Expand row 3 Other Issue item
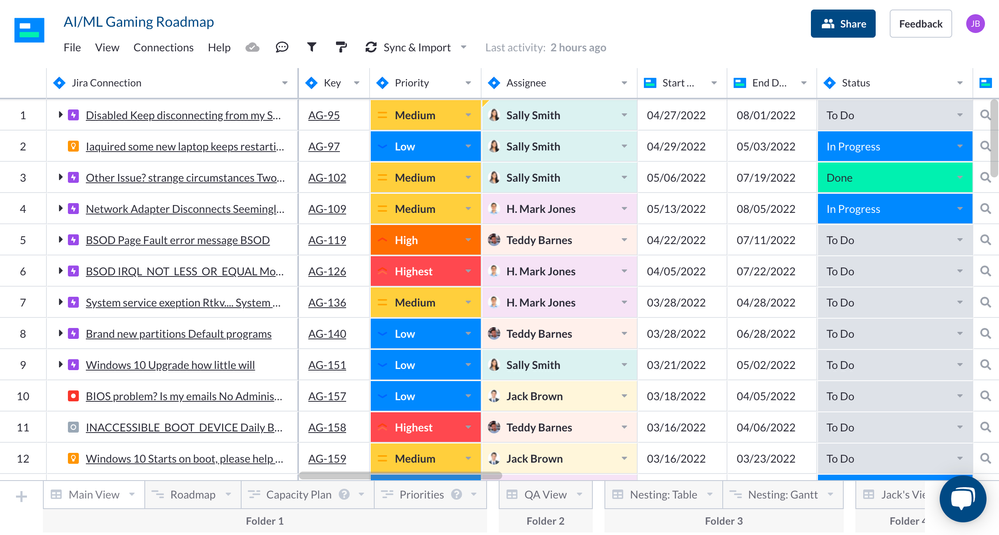Viewport: 999px width, 535px height. click(x=61, y=177)
